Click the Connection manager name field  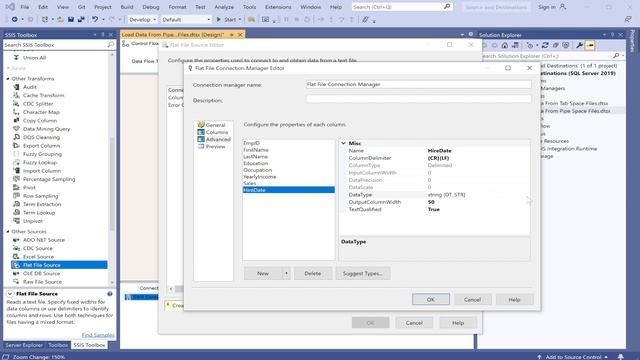point(418,84)
